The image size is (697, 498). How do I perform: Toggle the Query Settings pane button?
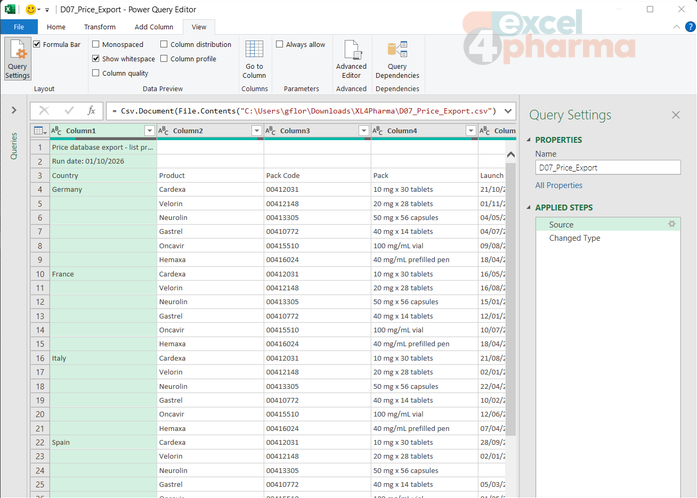tap(17, 59)
